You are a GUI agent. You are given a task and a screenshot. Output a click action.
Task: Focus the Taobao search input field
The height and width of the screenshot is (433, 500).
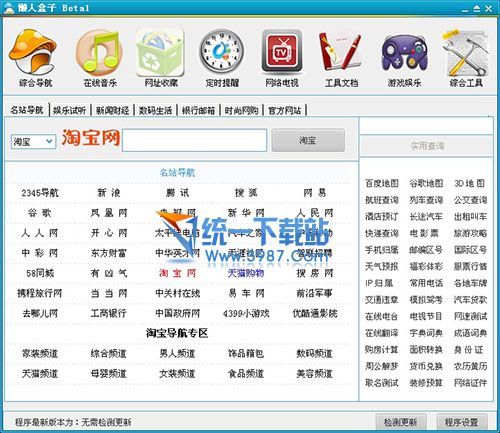tap(194, 140)
